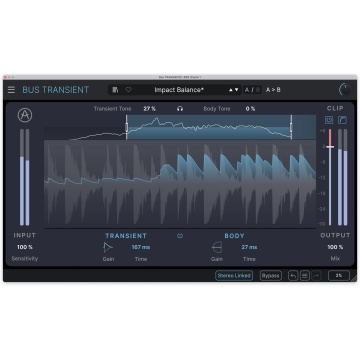Toggle the Bypass button
360x360 pixels.
271,276
